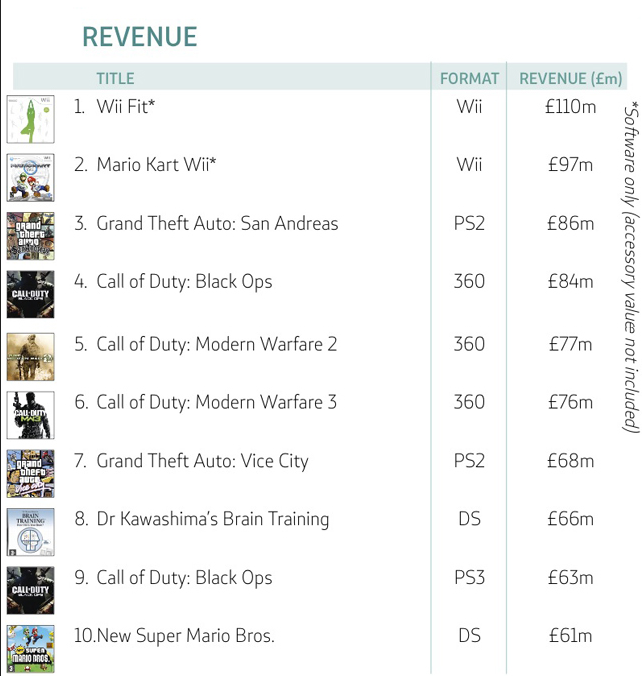
Task: Click the £61m revenue value
Action: pyautogui.click(x=571, y=636)
